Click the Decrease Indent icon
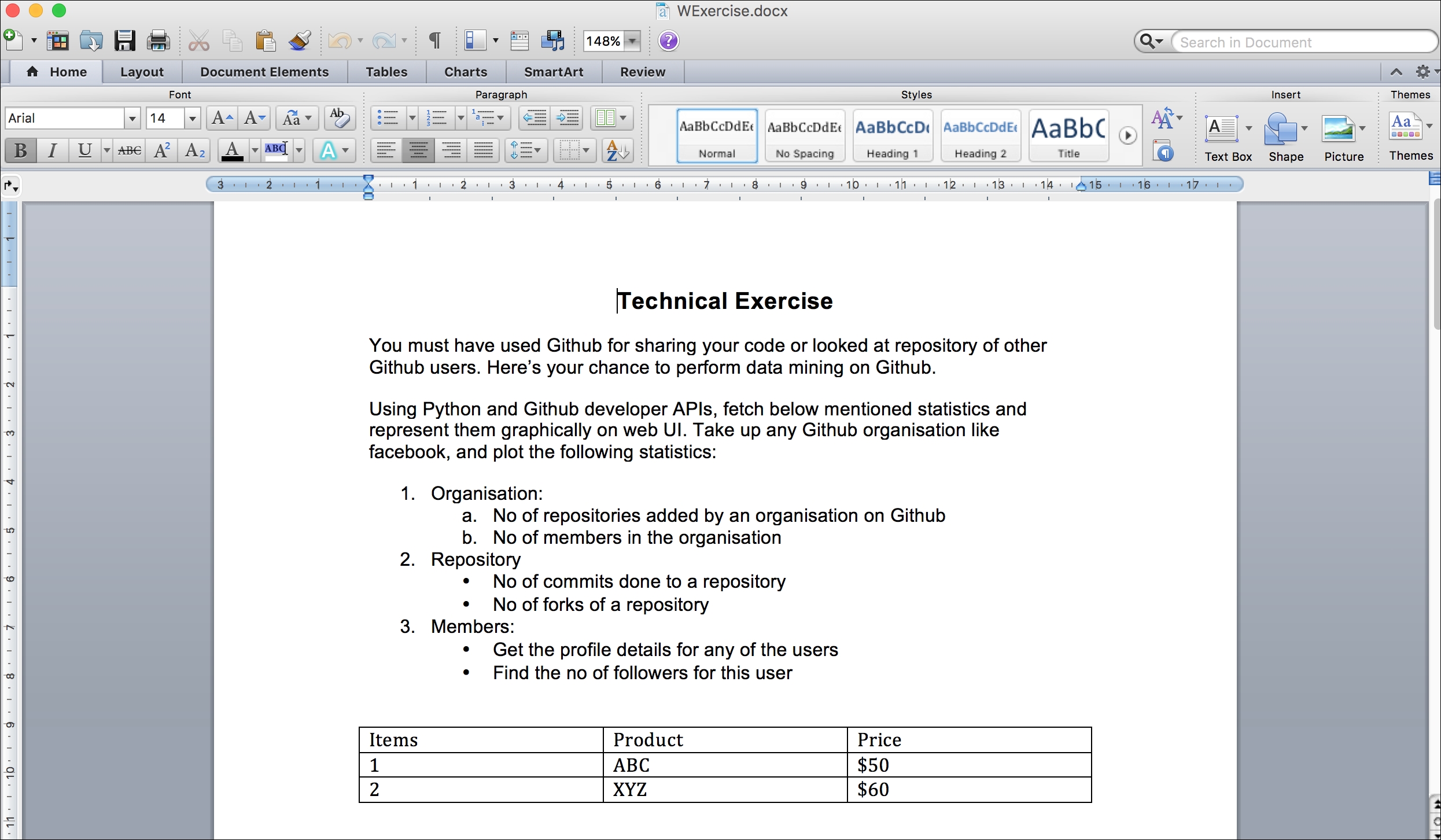The width and height of the screenshot is (1441, 840). (x=535, y=119)
